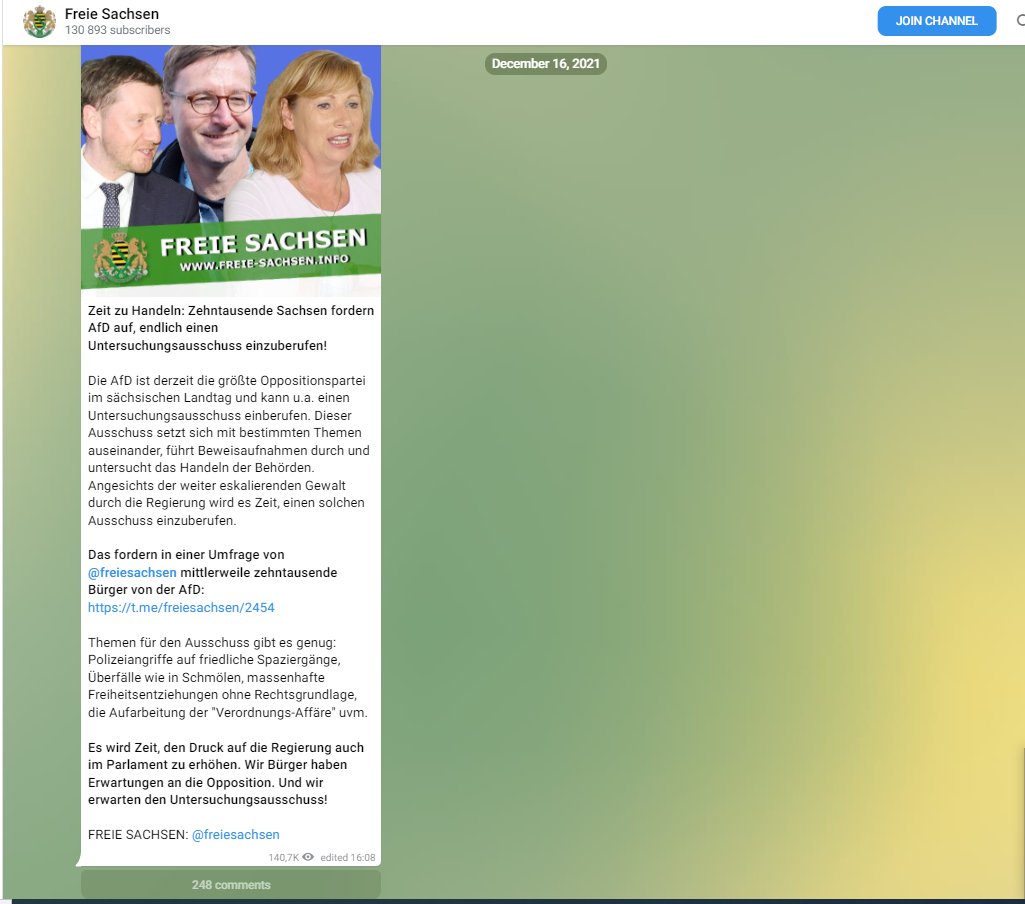This screenshot has width=1025, height=904.
Task: Open the Freie Sachsen channel title
Action: pos(112,14)
